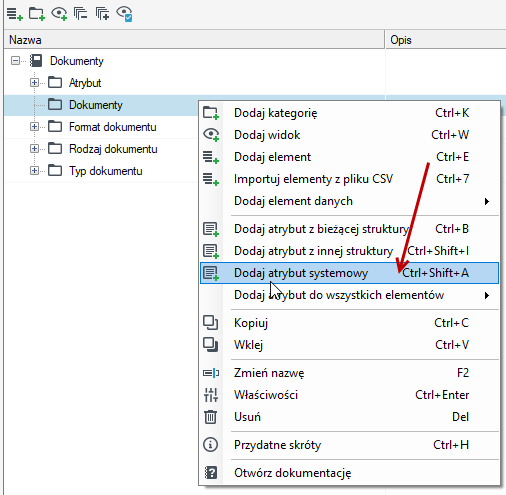Click the collapse all toolbar icon
Image resolution: width=506 pixels, height=495 pixels.
point(80,14)
